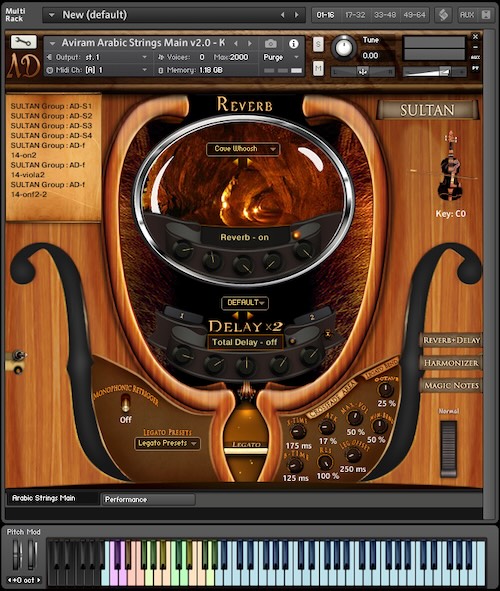
Task: Open the instrument name dropdown arrow
Action: coord(52,43)
